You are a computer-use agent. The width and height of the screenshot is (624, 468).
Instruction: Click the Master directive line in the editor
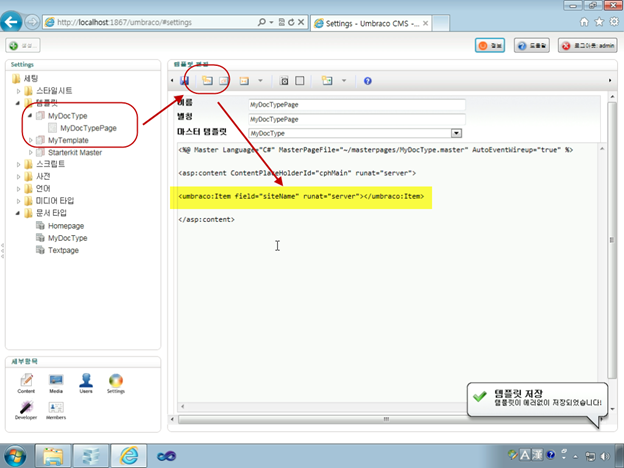point(375,150)
